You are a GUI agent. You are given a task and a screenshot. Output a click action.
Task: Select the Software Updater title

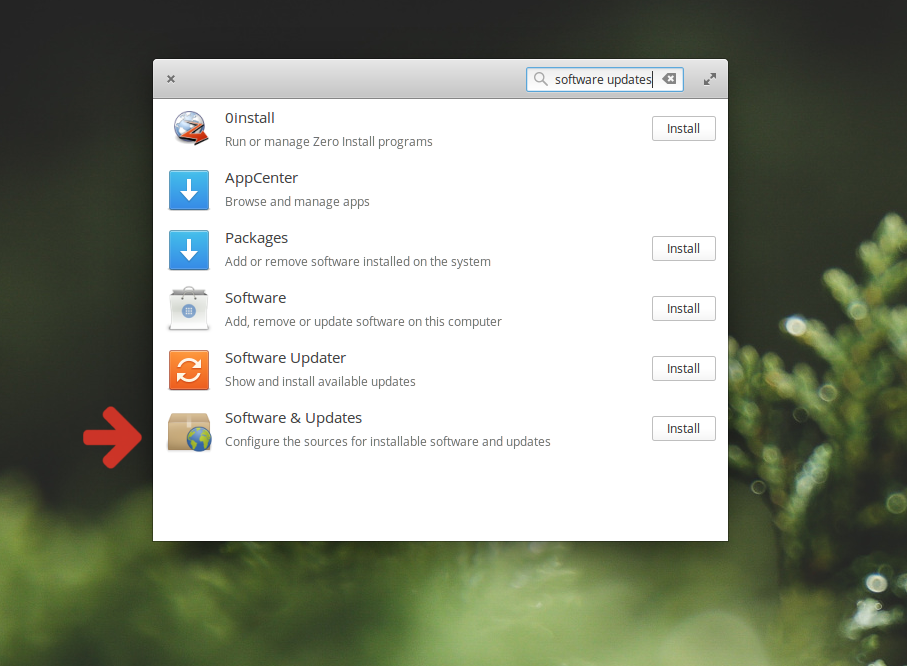pos(285,358)
